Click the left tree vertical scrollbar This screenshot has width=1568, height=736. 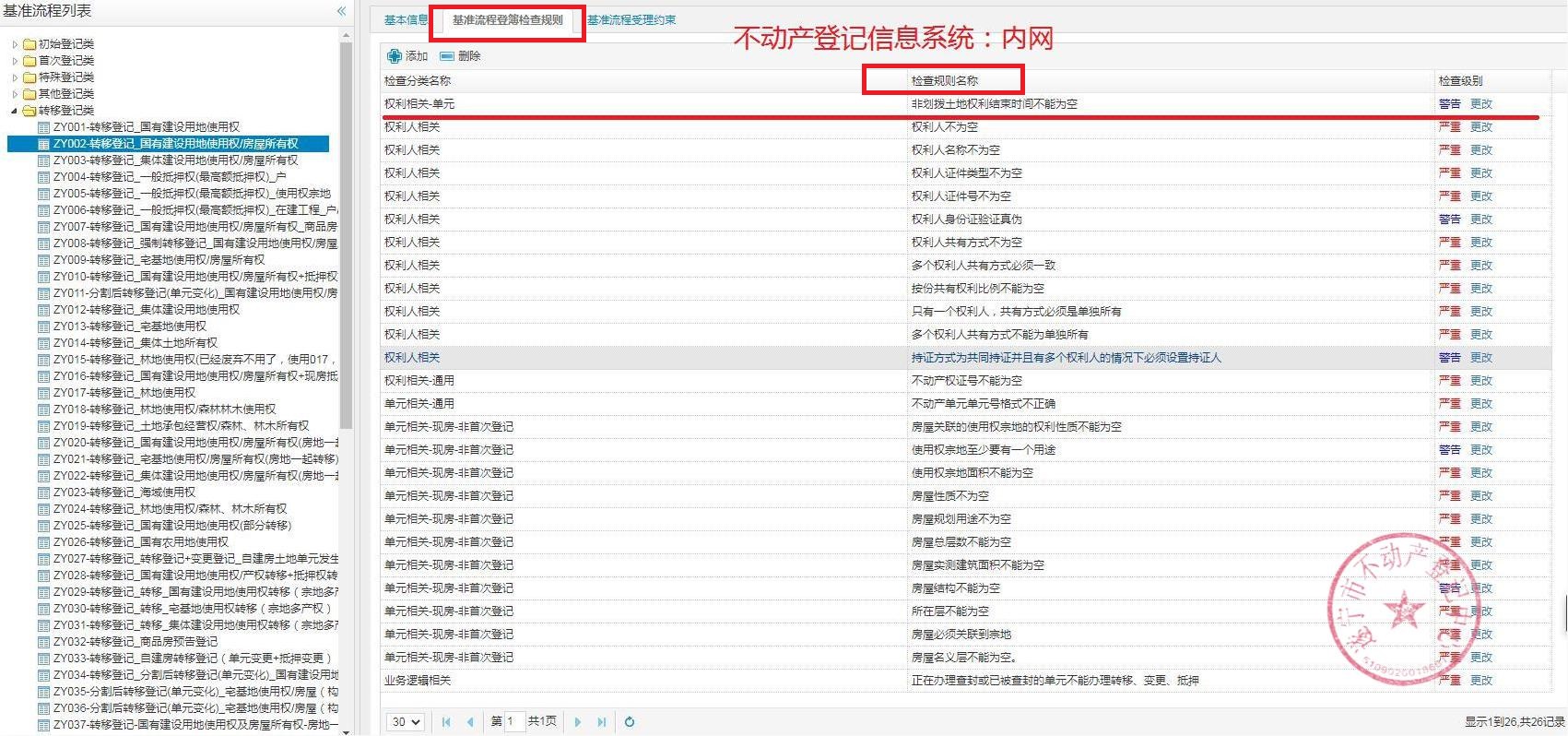pyautogui.click(x=347, y=231)
